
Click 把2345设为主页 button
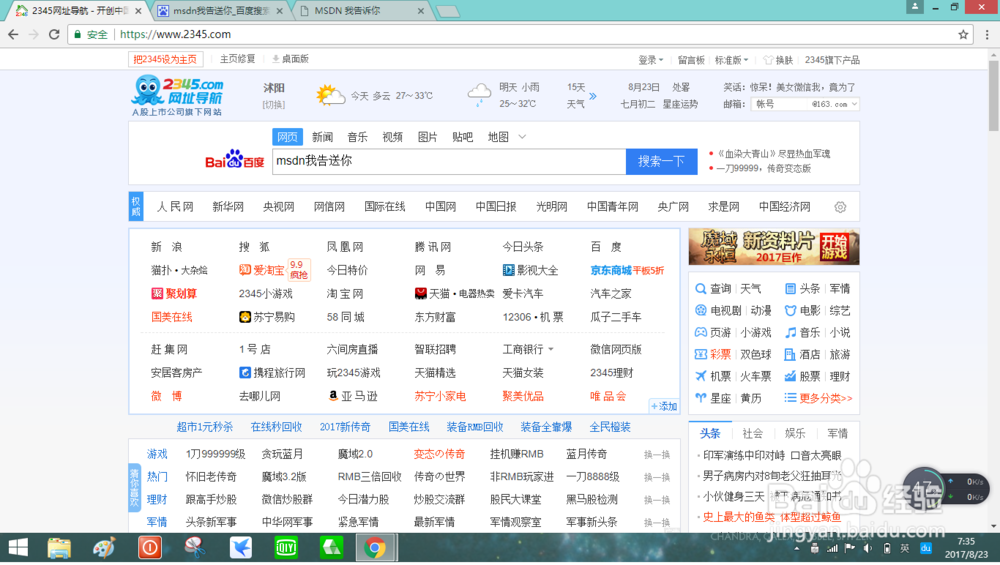165,59
